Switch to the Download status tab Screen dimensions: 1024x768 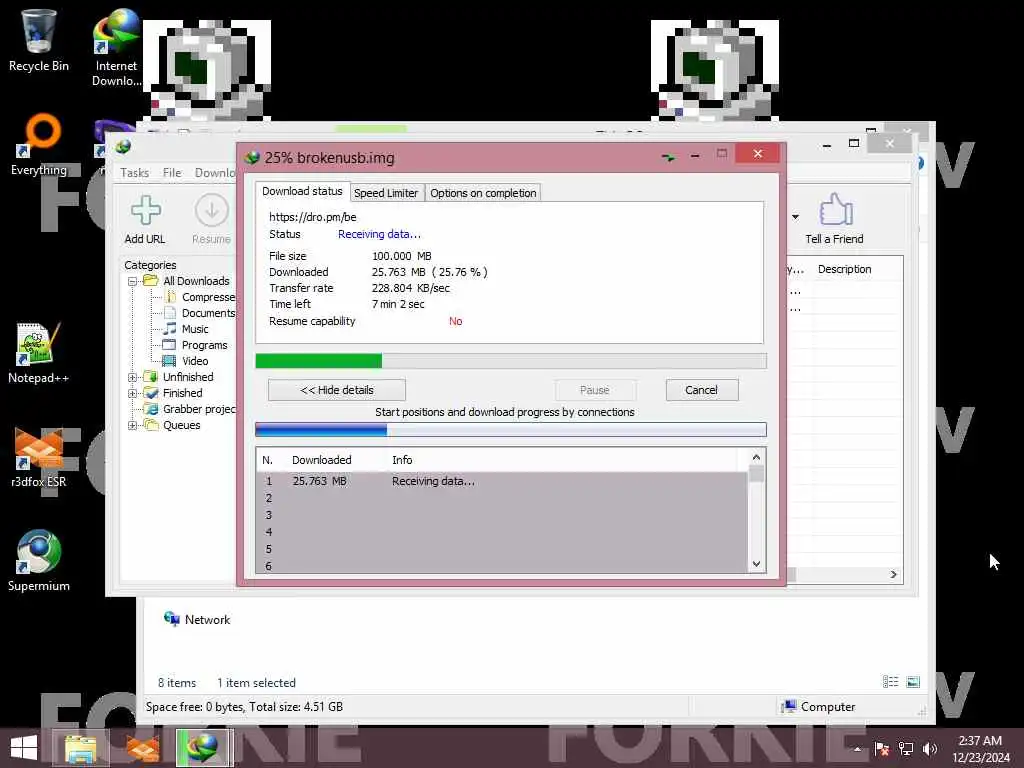[302, 191]
